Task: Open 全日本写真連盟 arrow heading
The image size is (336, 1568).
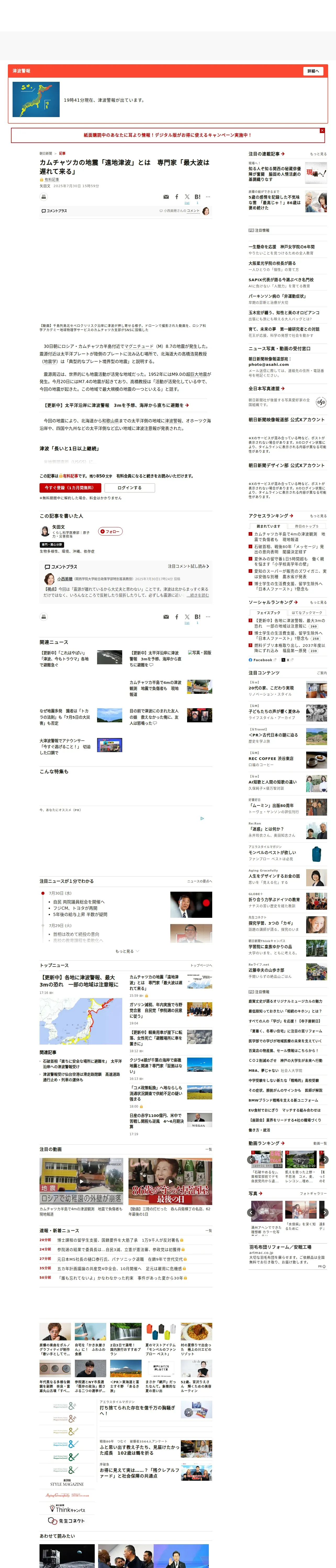Action: tap(266, 388)
